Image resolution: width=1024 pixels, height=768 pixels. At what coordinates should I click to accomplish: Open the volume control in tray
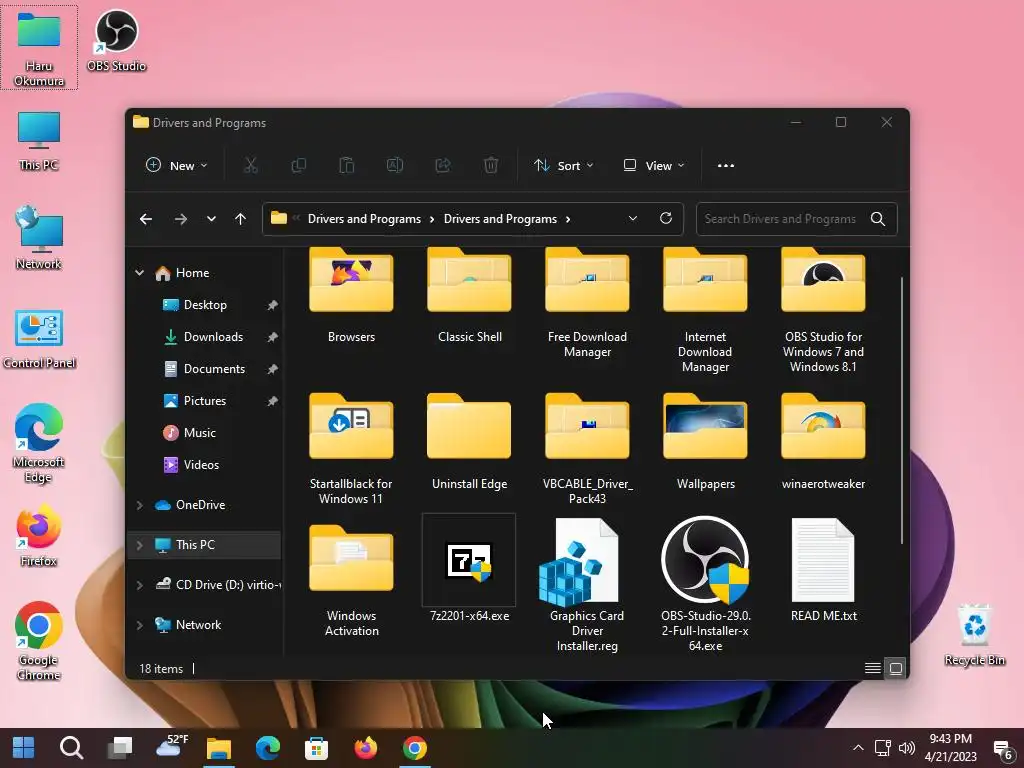[906, 748]
